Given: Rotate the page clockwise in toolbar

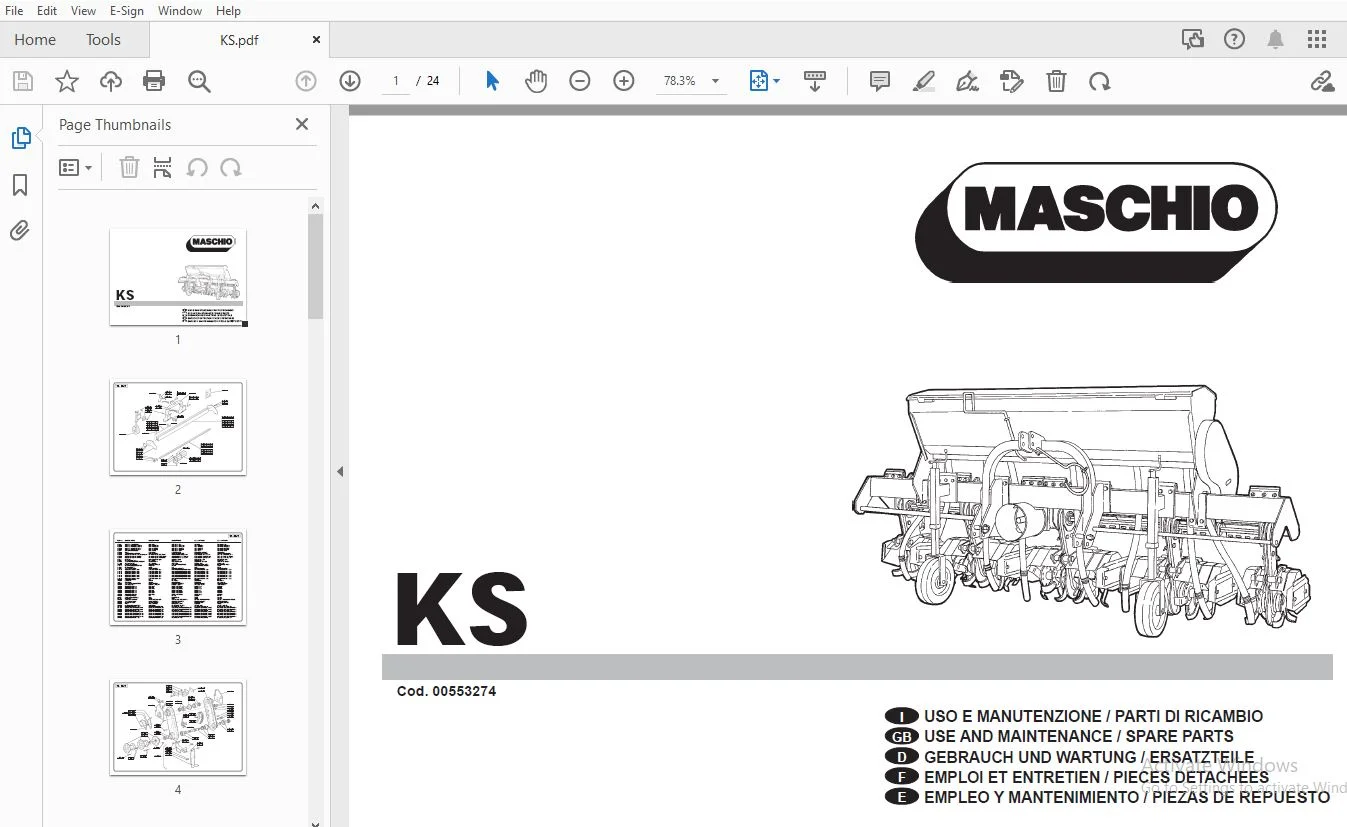Looking at the screenshot, I should pyautogui.click(x=1100, y=81).
